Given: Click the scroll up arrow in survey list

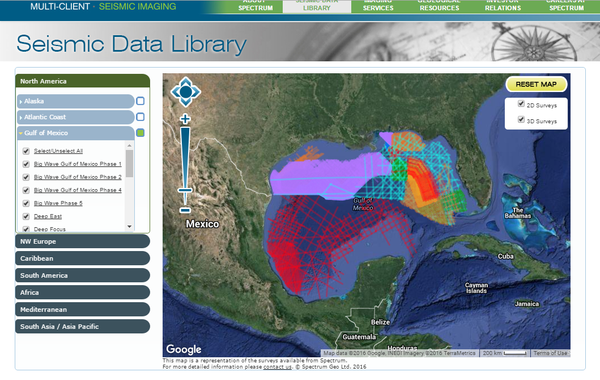Looking at the screenshot, I should [x=129, y=145].
